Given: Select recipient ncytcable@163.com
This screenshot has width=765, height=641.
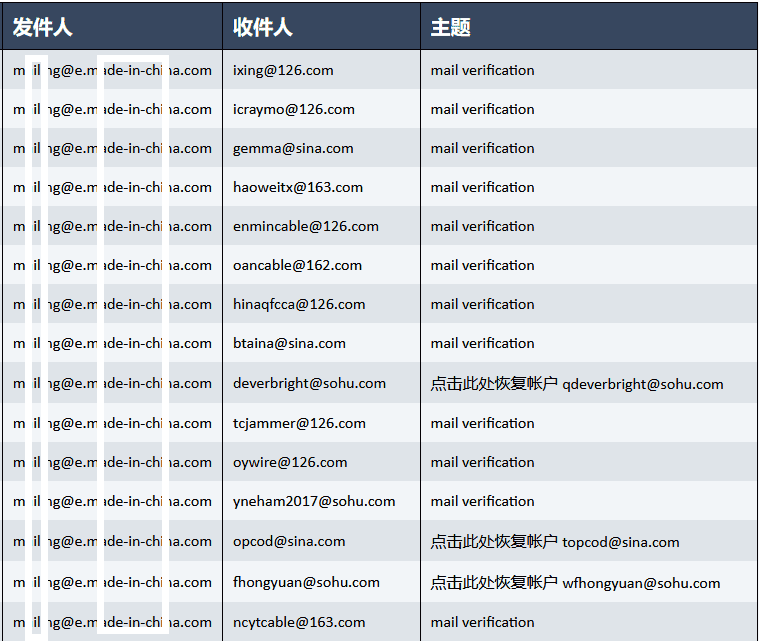Looking at the screenshot, I should pos(299,622).
